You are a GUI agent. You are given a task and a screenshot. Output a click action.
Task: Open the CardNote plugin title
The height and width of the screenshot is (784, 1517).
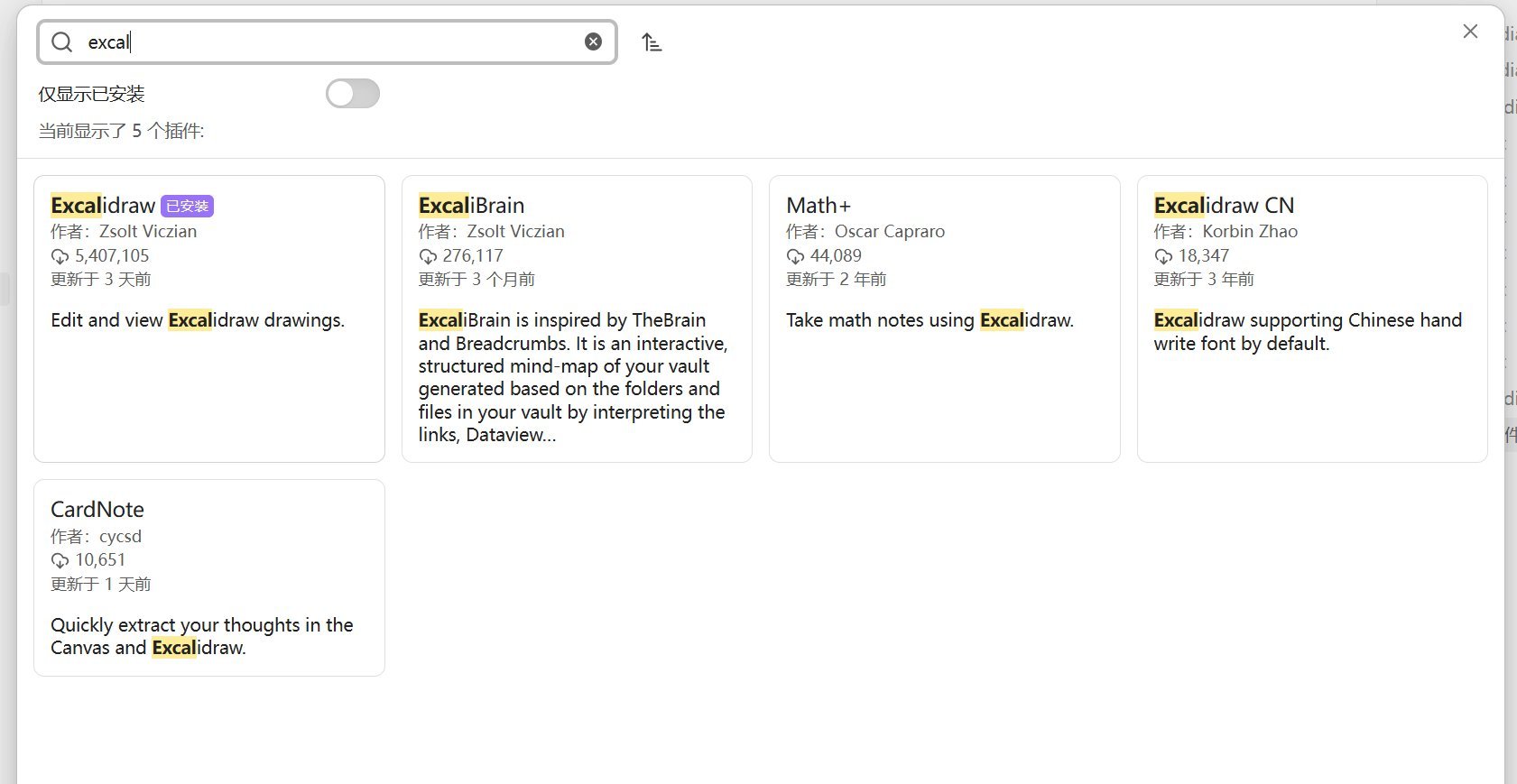[97, 510]
